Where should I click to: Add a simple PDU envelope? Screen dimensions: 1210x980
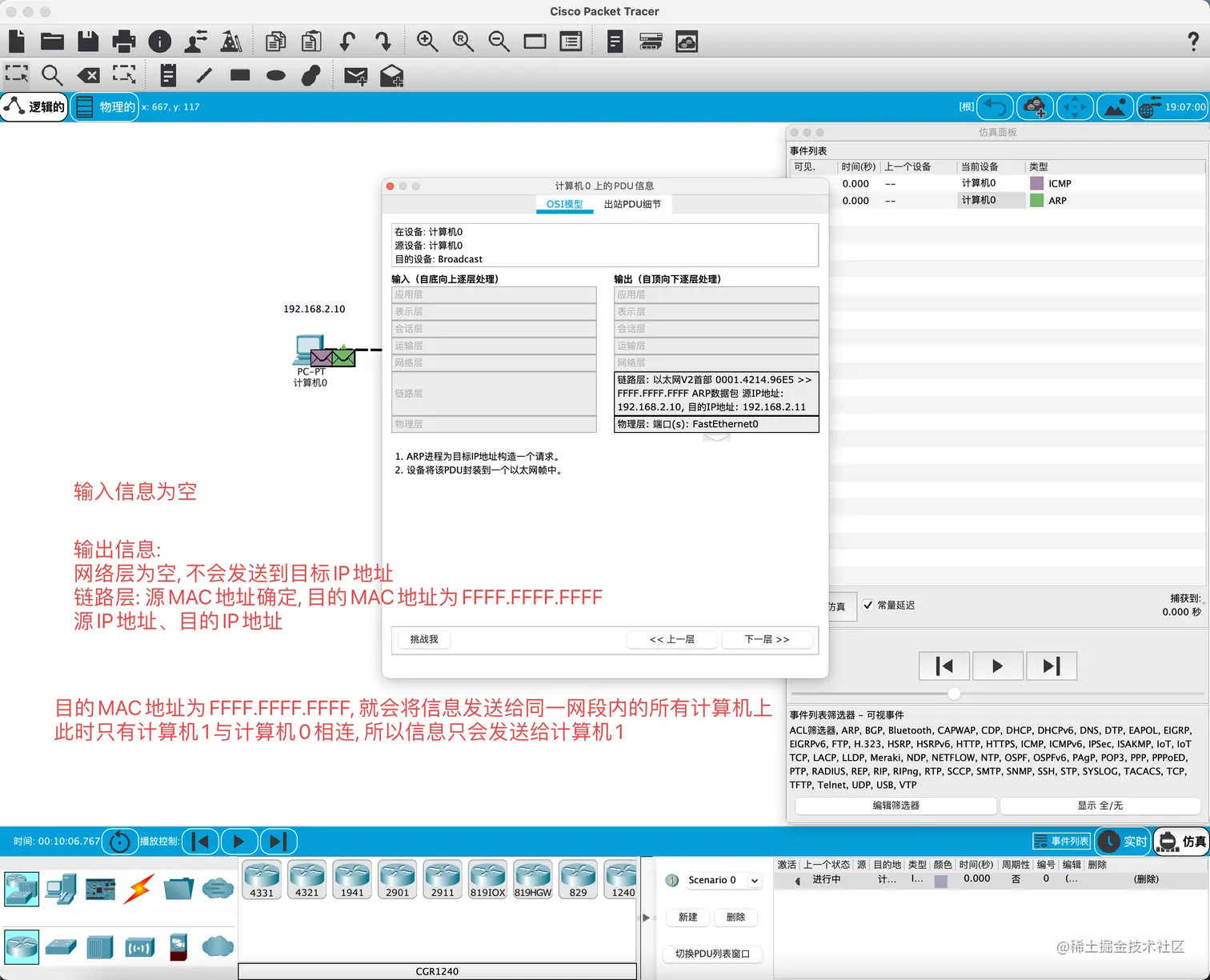355,75
